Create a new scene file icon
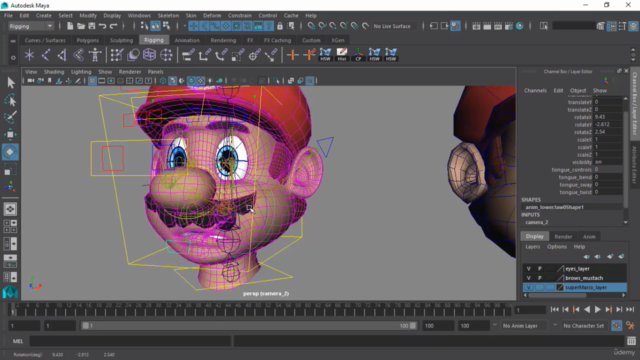Viewport: 640px width, 360px height. pos(70,26)
